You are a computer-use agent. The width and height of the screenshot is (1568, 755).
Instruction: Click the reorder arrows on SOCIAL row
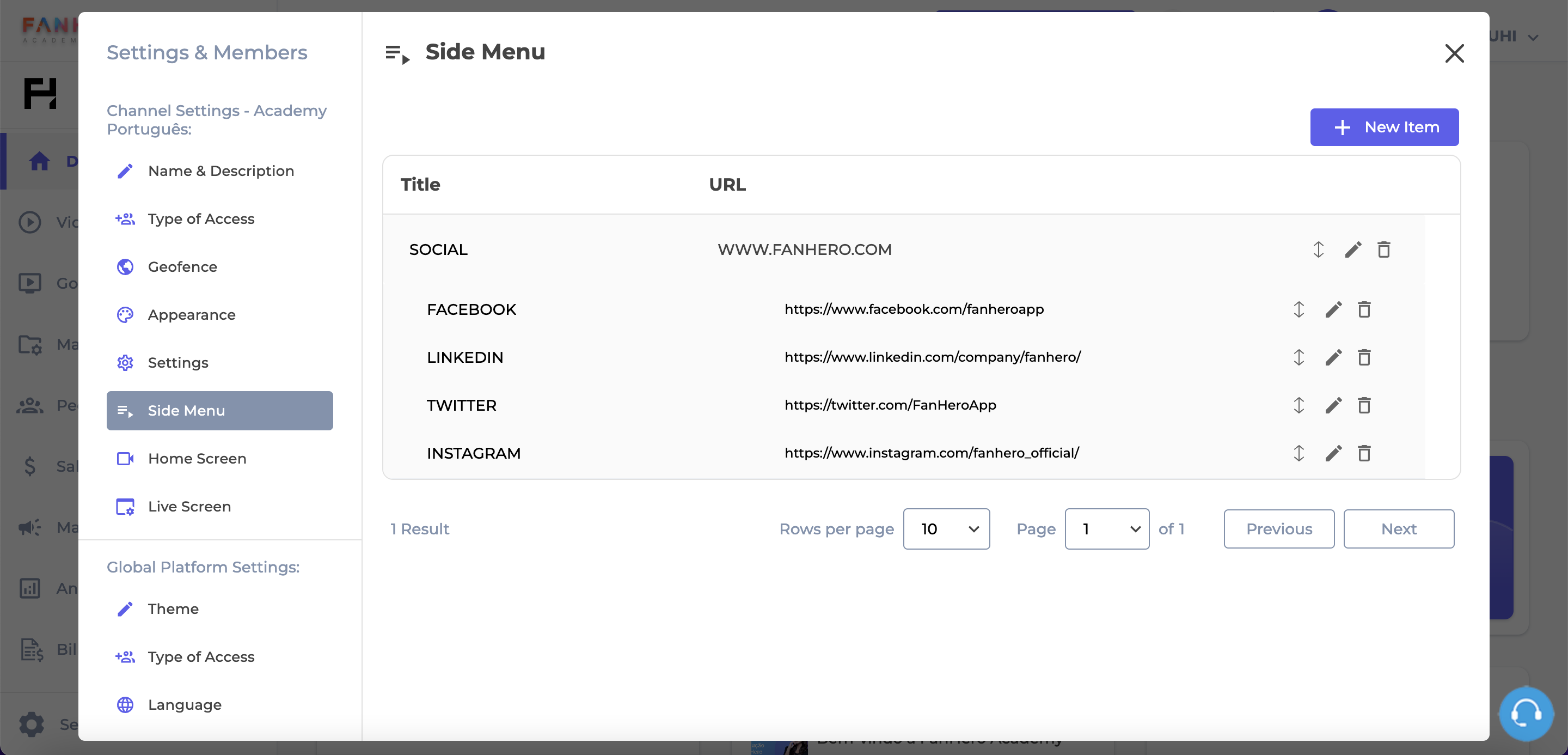tap(1319, 249)
